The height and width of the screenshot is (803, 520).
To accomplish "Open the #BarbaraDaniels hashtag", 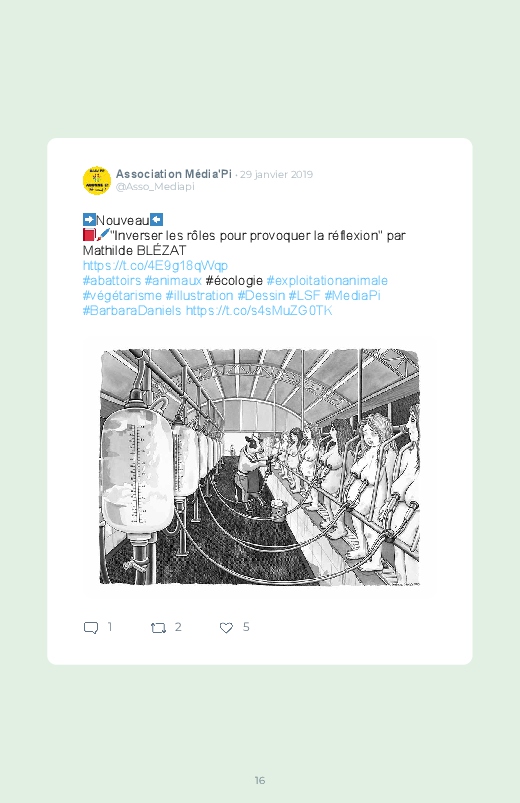I will coord(132,310).
